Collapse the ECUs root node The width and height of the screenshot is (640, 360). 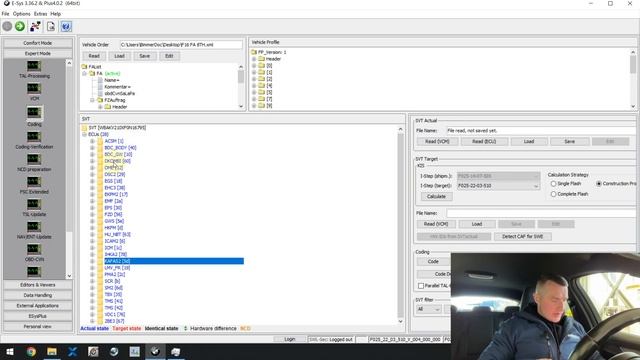click(84, 134)
